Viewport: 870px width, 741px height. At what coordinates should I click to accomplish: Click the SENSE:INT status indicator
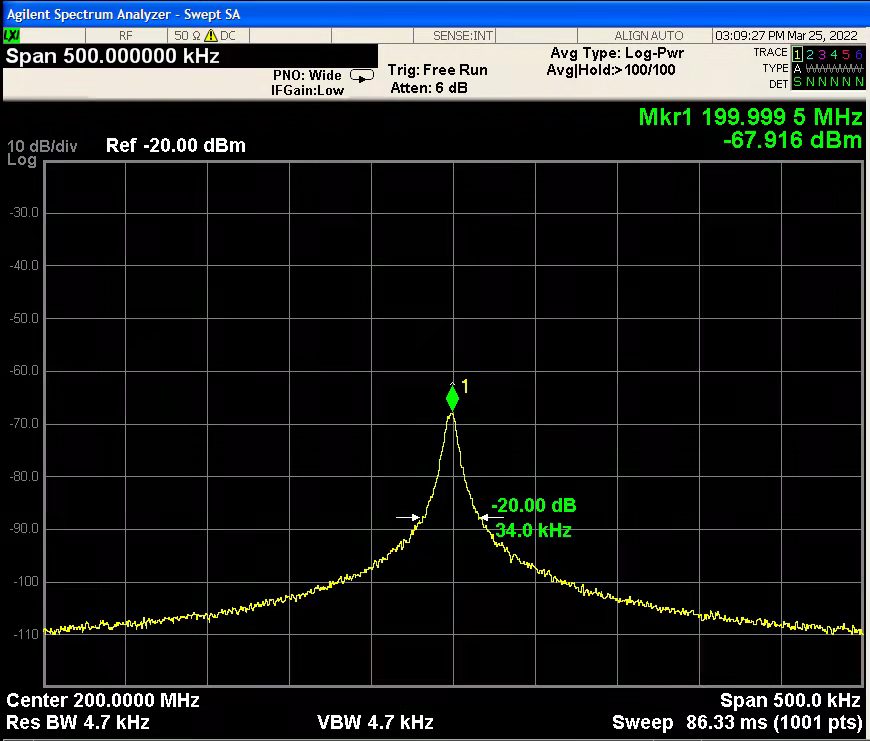click(x=463, y=36)
